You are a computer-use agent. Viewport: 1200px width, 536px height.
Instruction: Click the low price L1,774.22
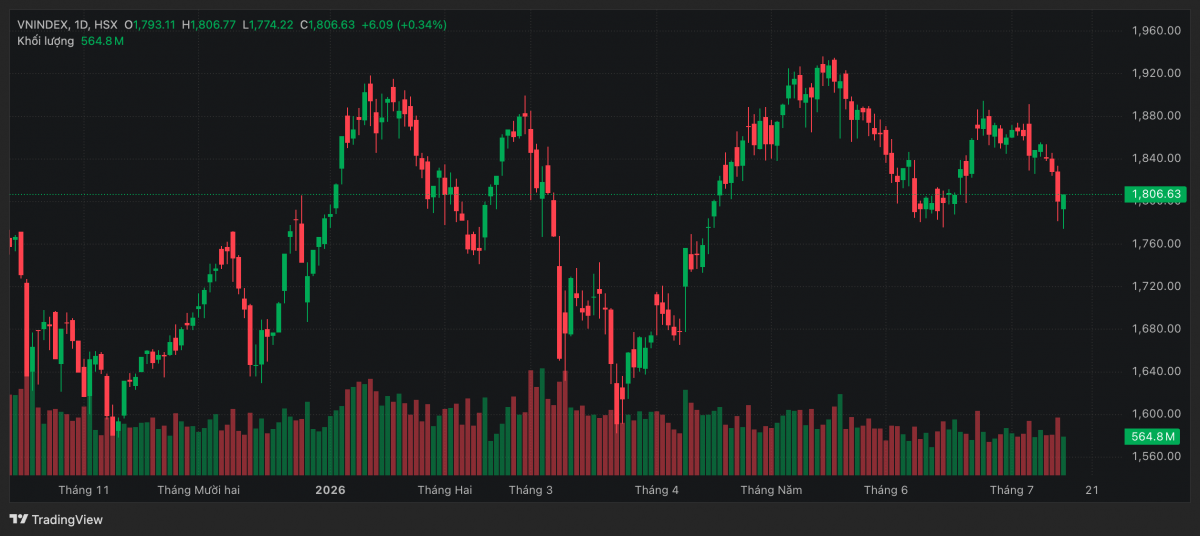click(267, 24)
